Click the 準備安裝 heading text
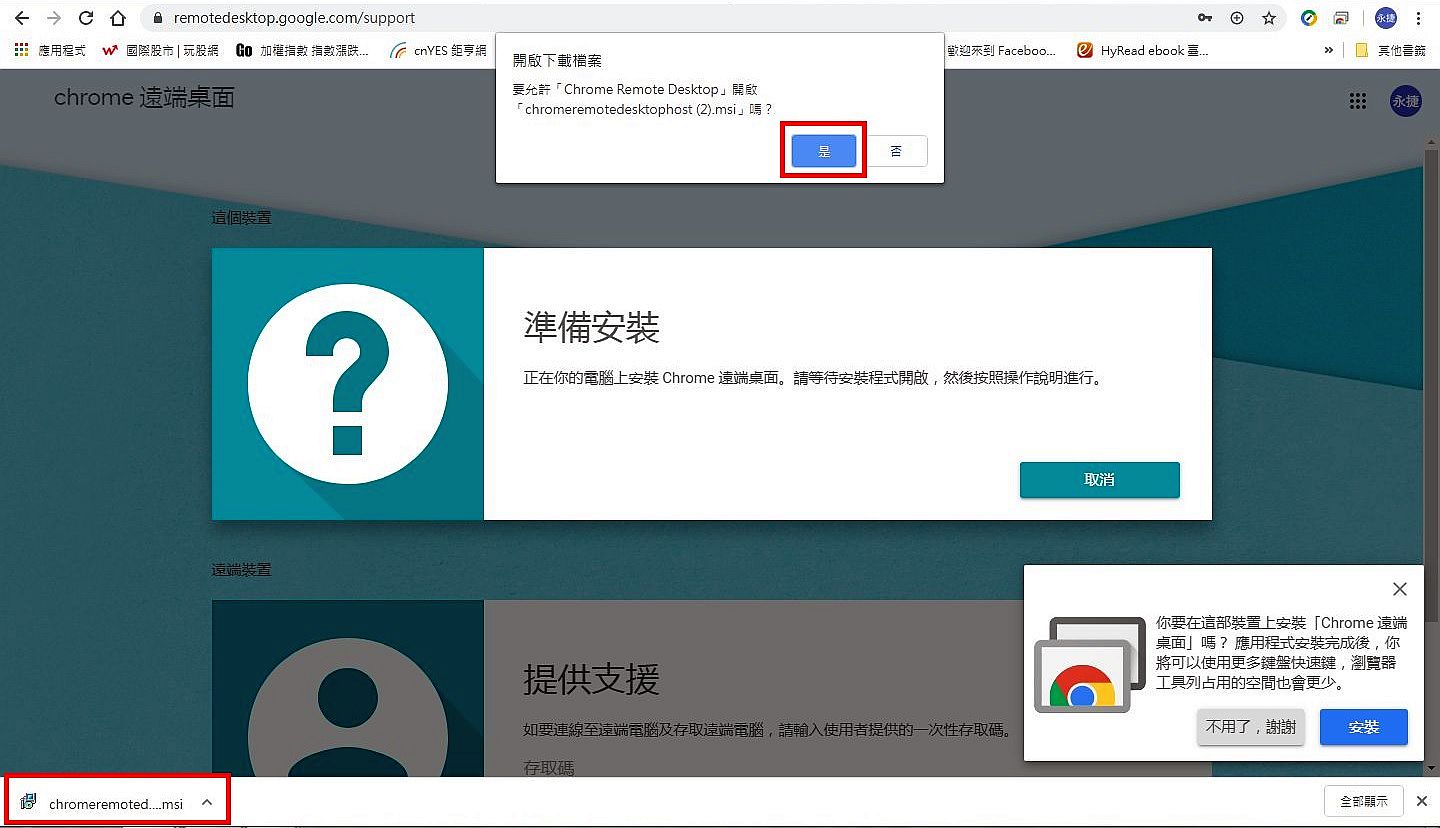1440x828 pixels. (592, 327)
